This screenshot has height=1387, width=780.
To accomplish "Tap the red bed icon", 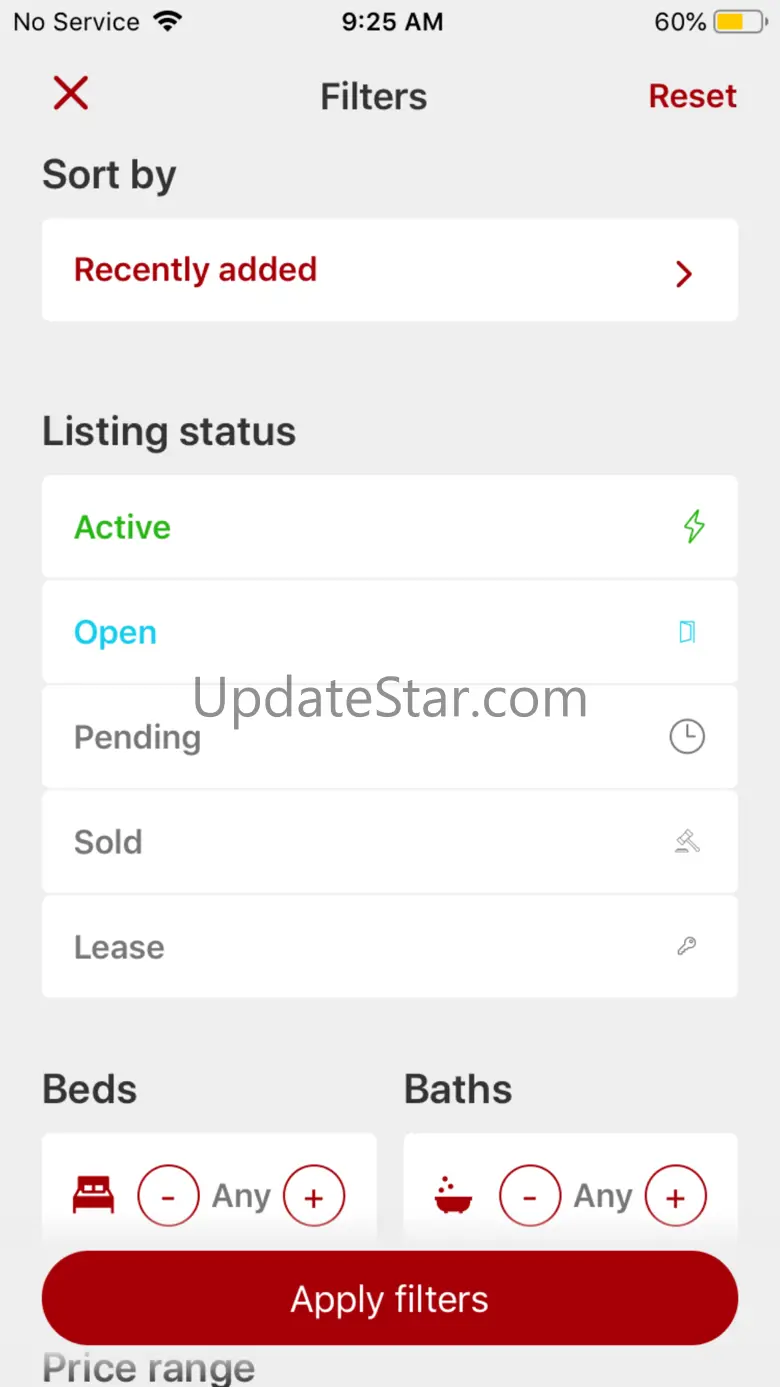I will 94,1195.
